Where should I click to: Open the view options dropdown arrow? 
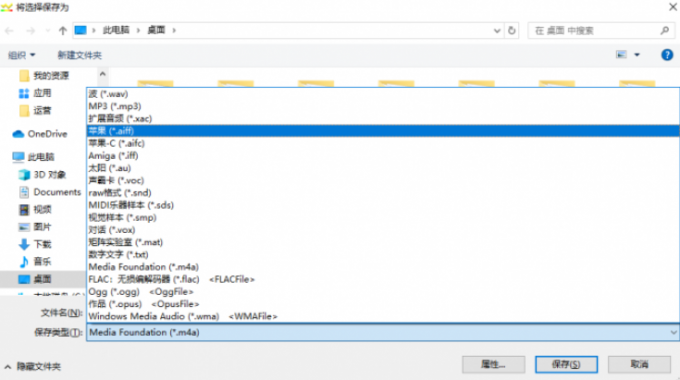click(637, 55)
